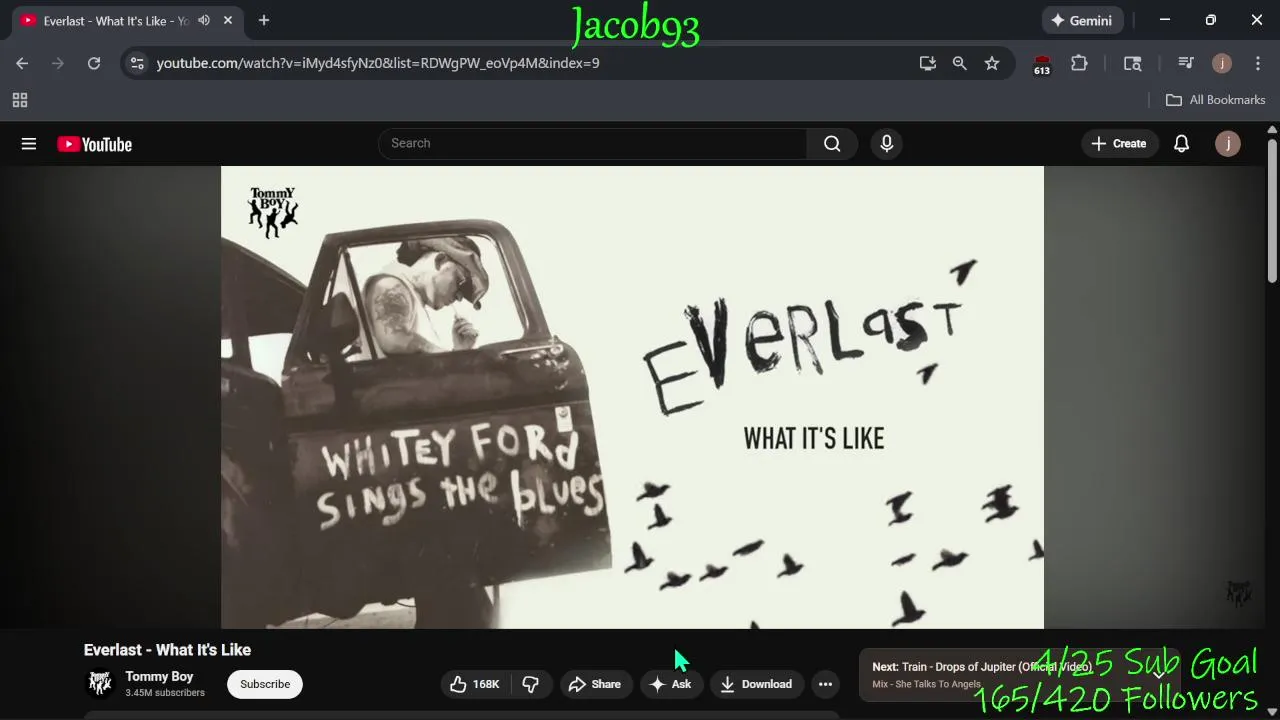Viewport: 1280px width, 720px height.
Task: Click the scrollbar down arrow
Action: pos(1272,712)
